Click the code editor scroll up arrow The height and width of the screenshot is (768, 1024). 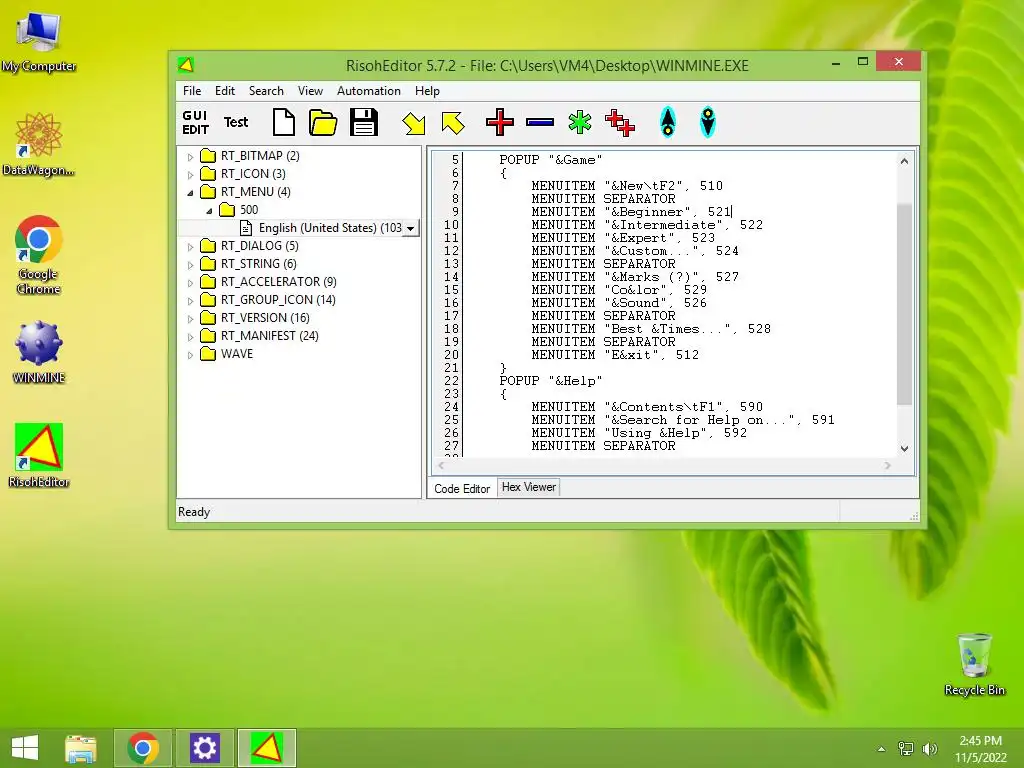[x=904, y=161]
